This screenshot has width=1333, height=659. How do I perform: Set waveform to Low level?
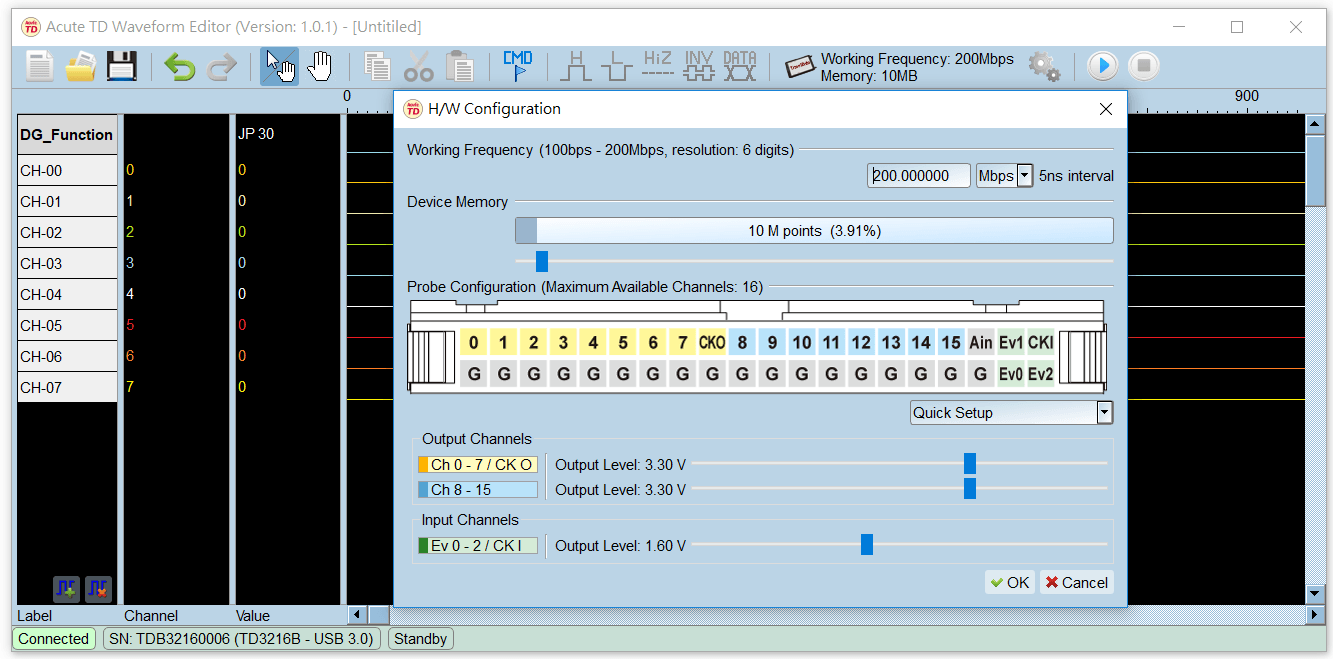[616, 65]
